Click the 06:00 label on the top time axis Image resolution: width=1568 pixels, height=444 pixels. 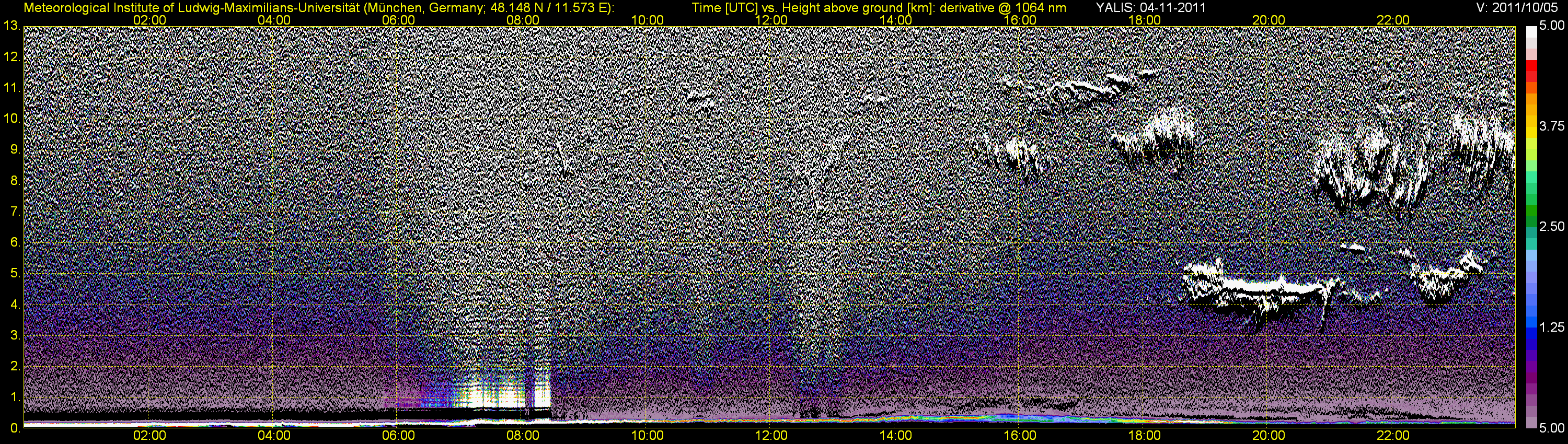point(398,20)
